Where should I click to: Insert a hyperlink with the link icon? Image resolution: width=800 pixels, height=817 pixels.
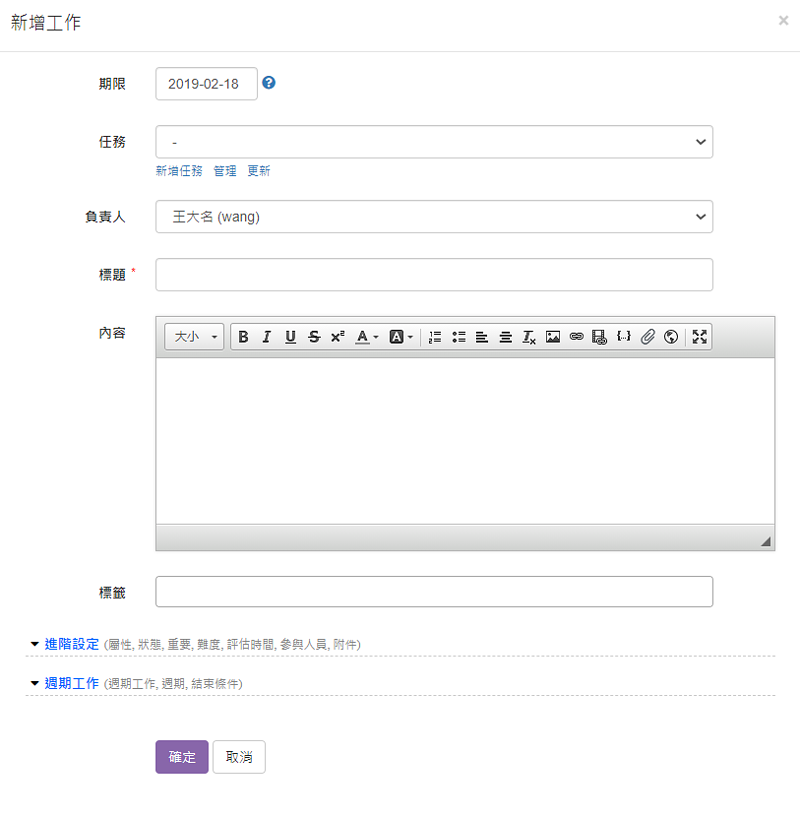(576, 337)
